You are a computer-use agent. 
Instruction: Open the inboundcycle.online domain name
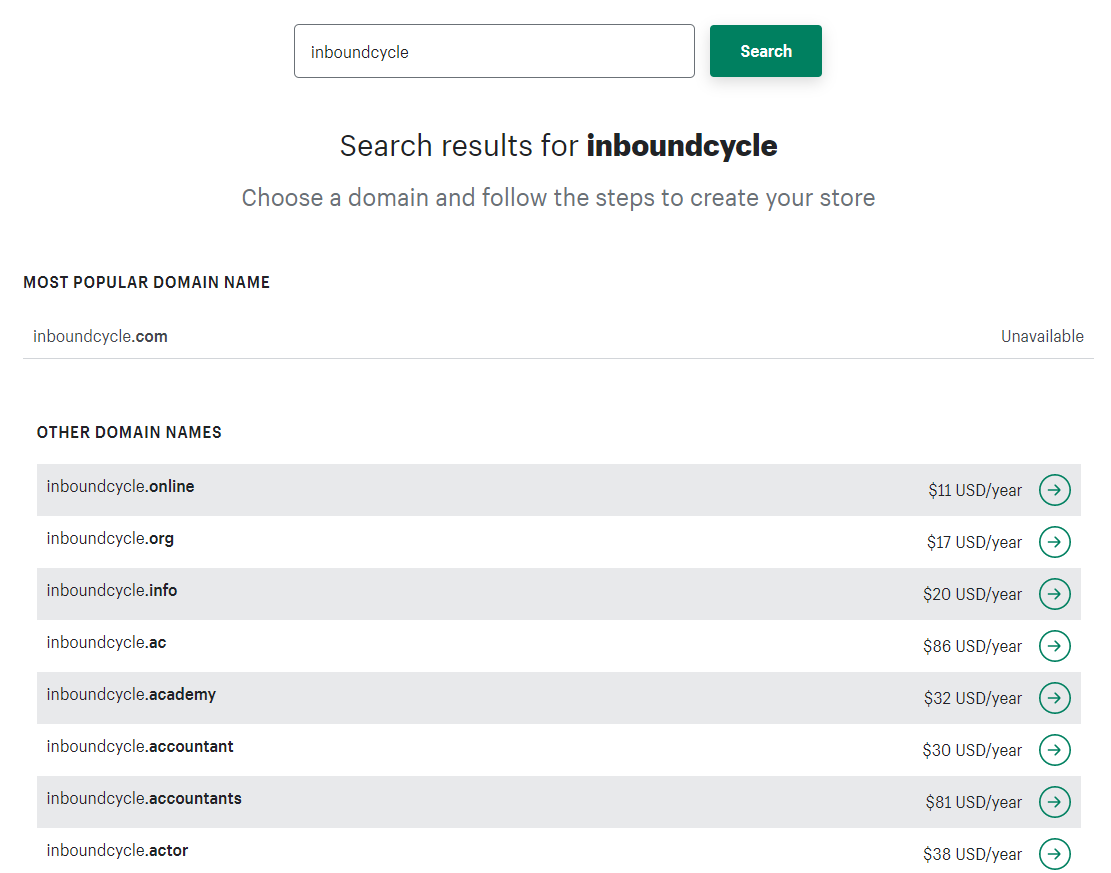pos(120,487)
